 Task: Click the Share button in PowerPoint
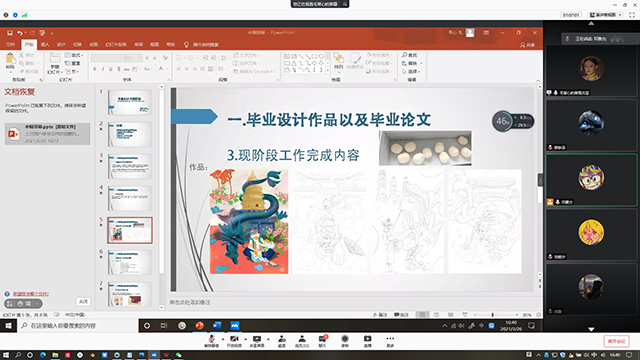click(x=527, y=45)
